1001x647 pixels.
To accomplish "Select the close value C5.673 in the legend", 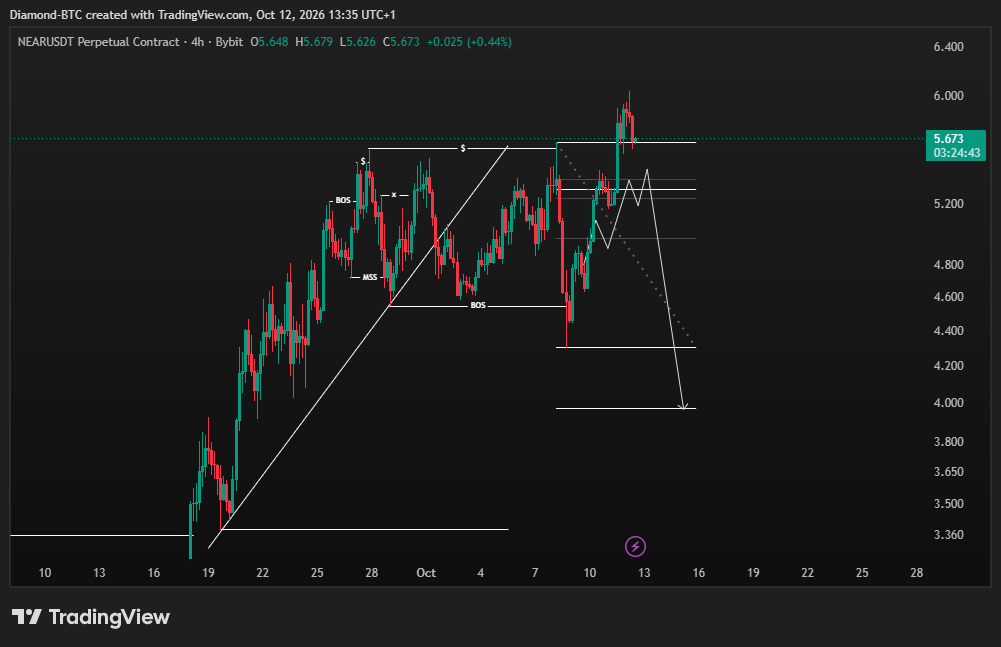I will click(401, 42).
